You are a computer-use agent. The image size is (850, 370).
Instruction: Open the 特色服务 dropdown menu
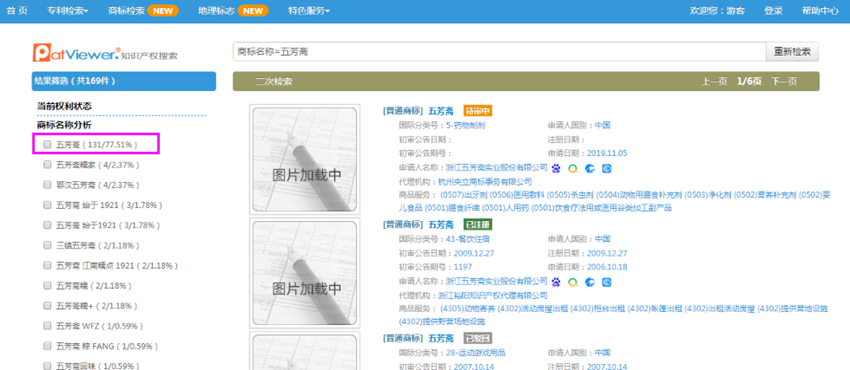click(x=309, y=11)
